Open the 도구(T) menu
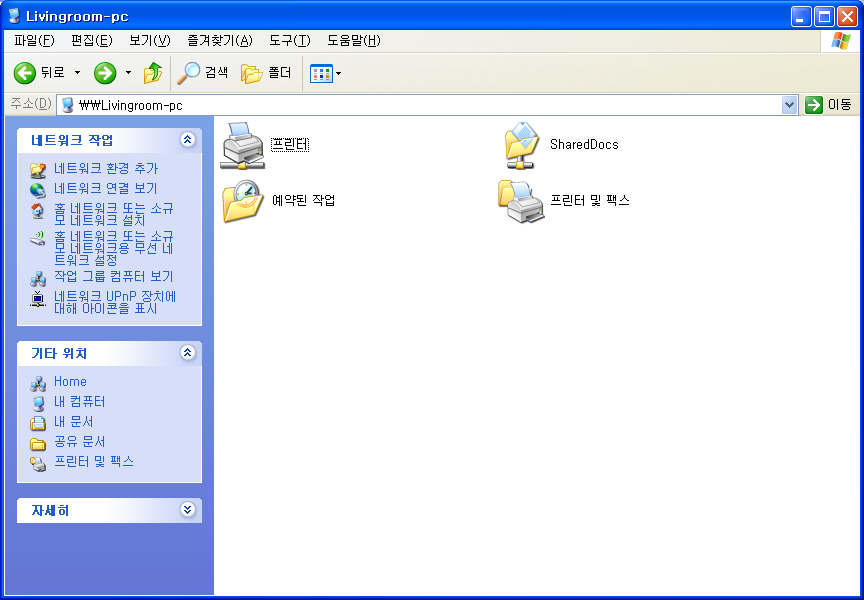This screenshot has width=864, height=600. click(x=290, y=41)
